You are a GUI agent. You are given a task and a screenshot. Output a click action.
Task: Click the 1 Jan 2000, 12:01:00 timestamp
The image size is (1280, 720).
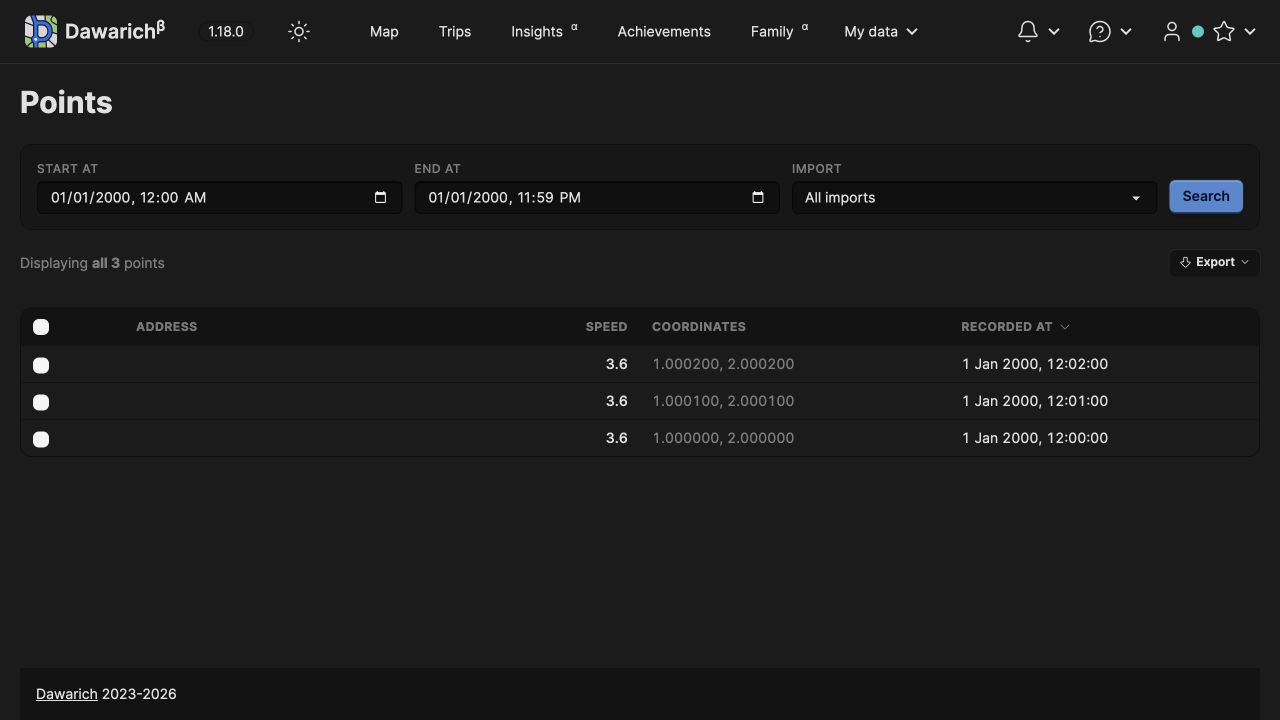pos(1035,401)
